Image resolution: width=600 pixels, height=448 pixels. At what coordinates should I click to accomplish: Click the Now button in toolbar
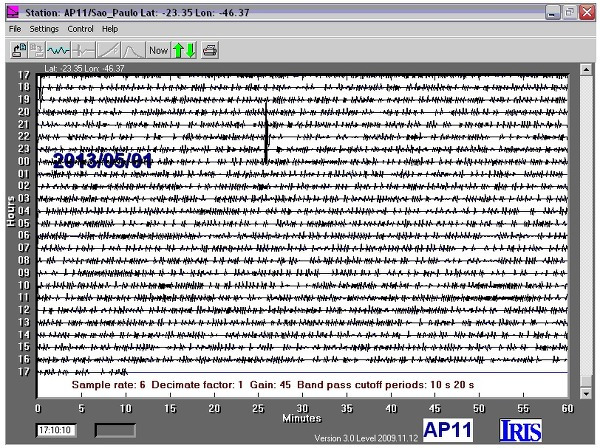tap(158, 50)
